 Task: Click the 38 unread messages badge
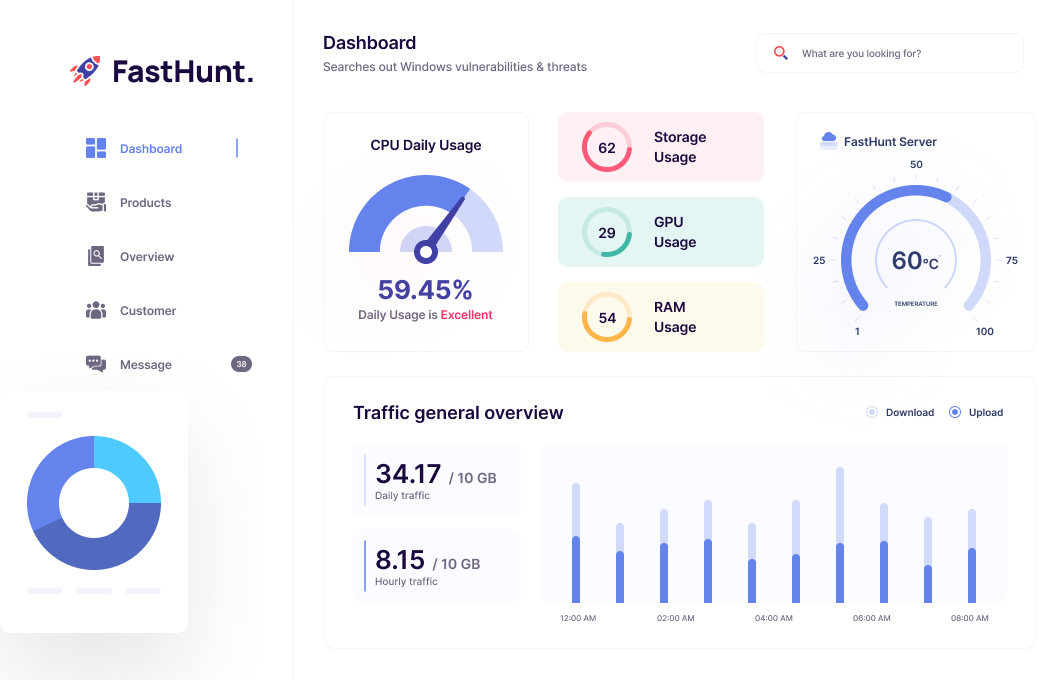tap(240, 364)
